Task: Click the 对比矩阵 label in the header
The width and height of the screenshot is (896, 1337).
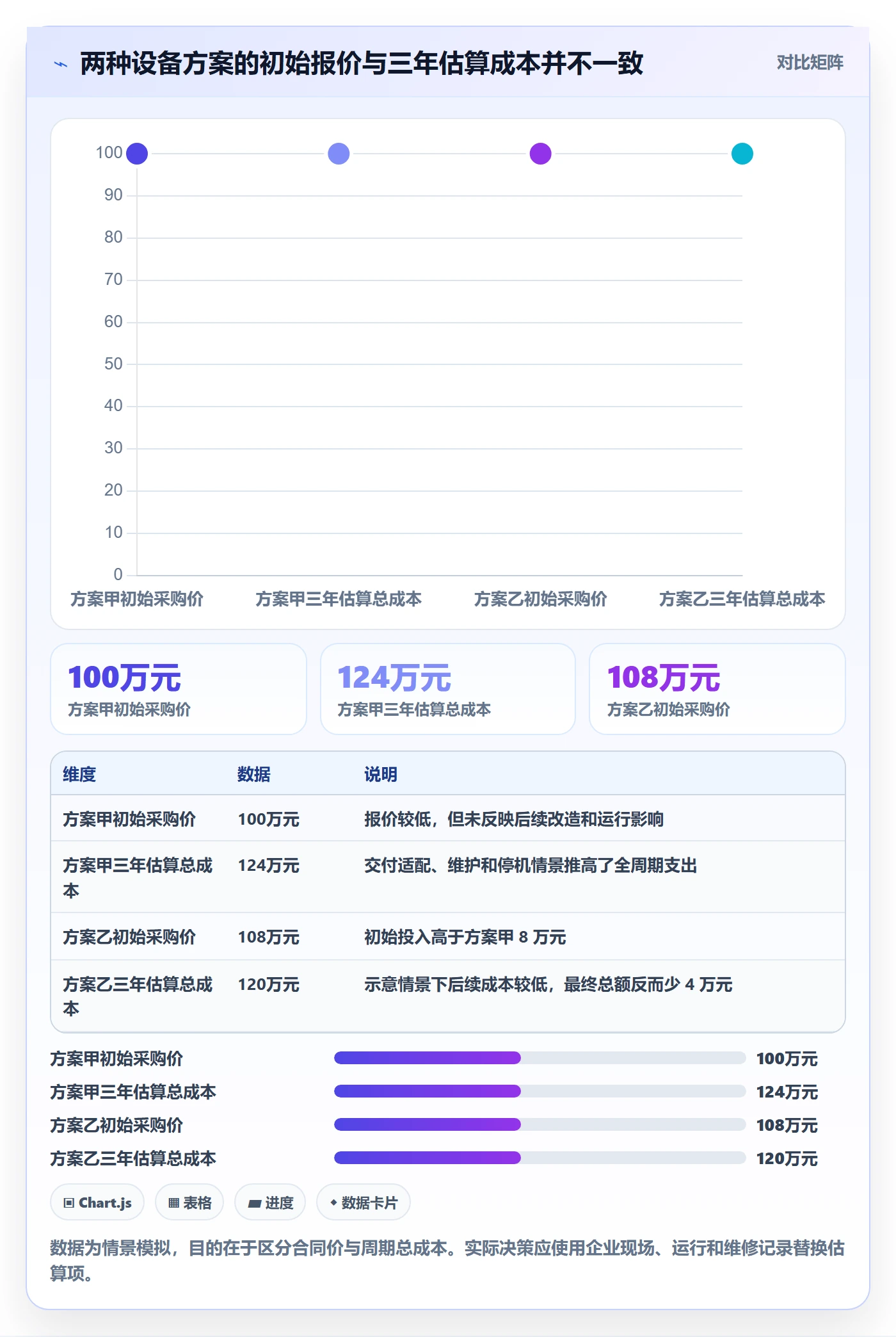Action: point(810,63)
